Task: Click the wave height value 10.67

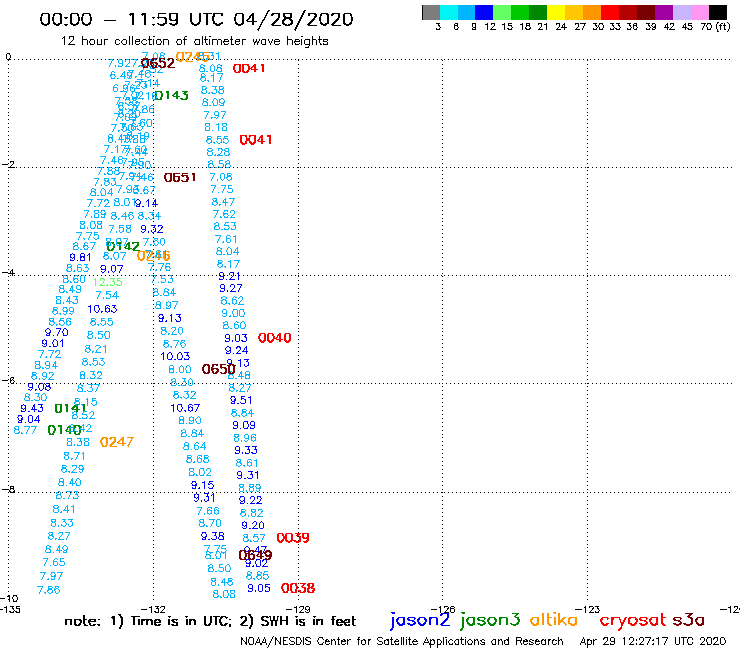Action: pos(185,408)
